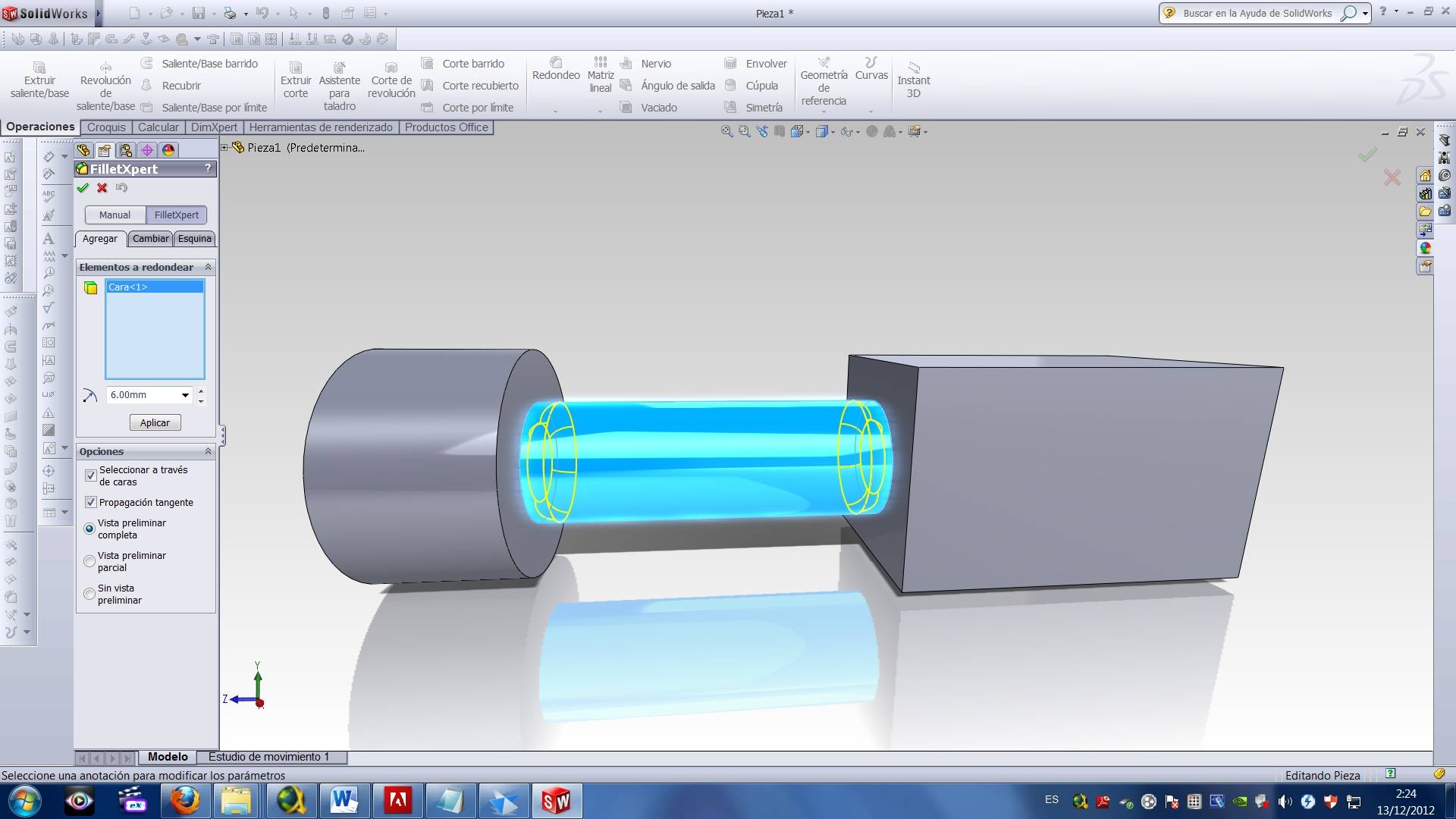Open the SolidWorks Resources home icon

[x=1426, y=176]
